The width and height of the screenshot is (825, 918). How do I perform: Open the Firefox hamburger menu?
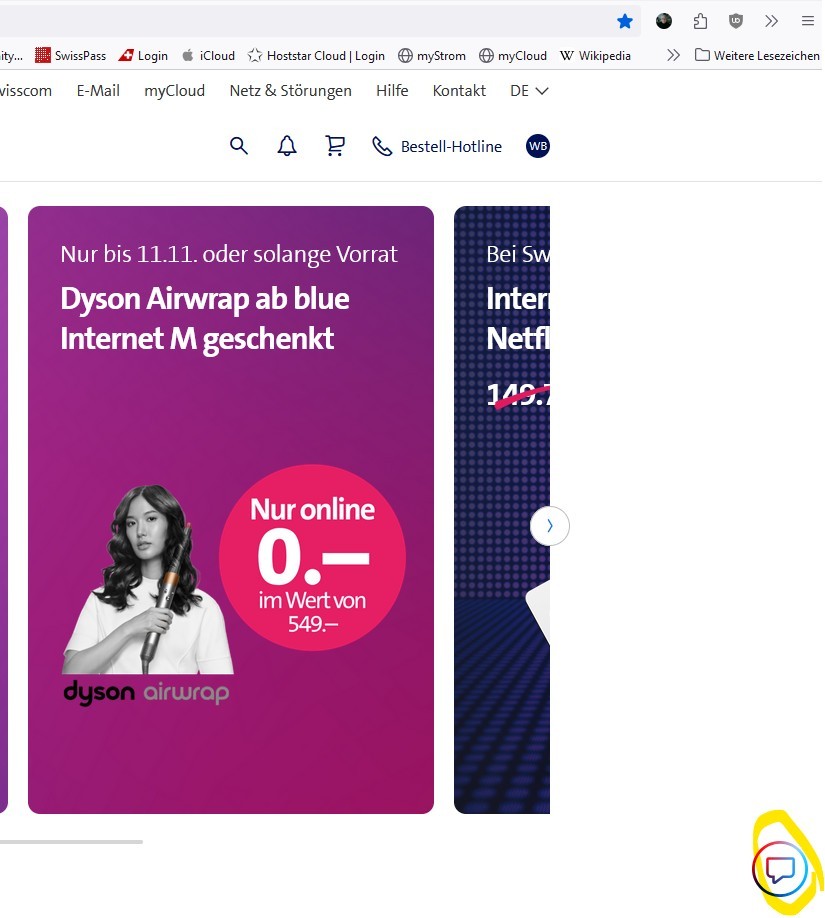tap(808, 21)
